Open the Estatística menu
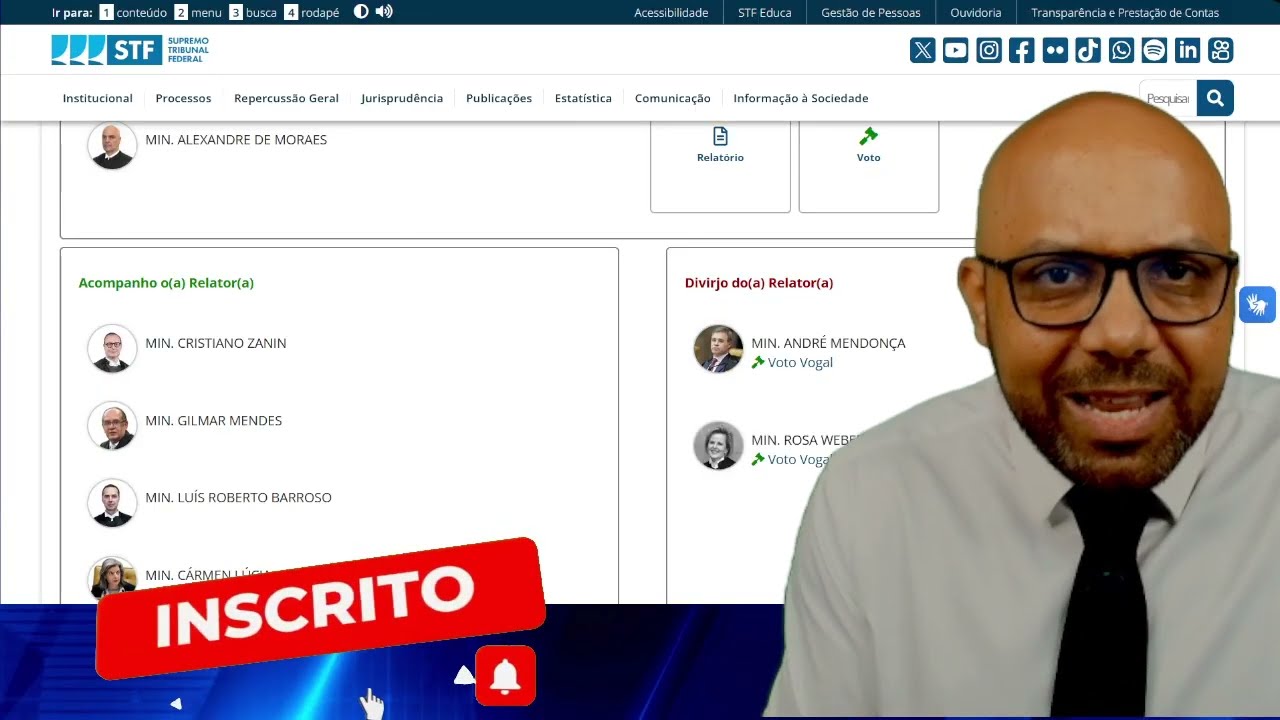 tap(583, 98)
